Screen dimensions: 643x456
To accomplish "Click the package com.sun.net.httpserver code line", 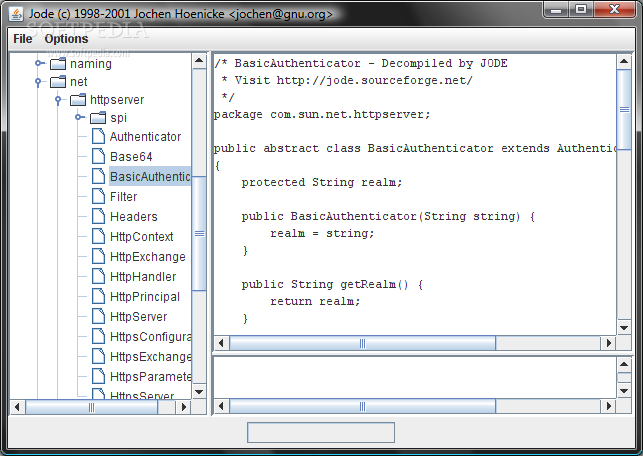I will (322, 114).
